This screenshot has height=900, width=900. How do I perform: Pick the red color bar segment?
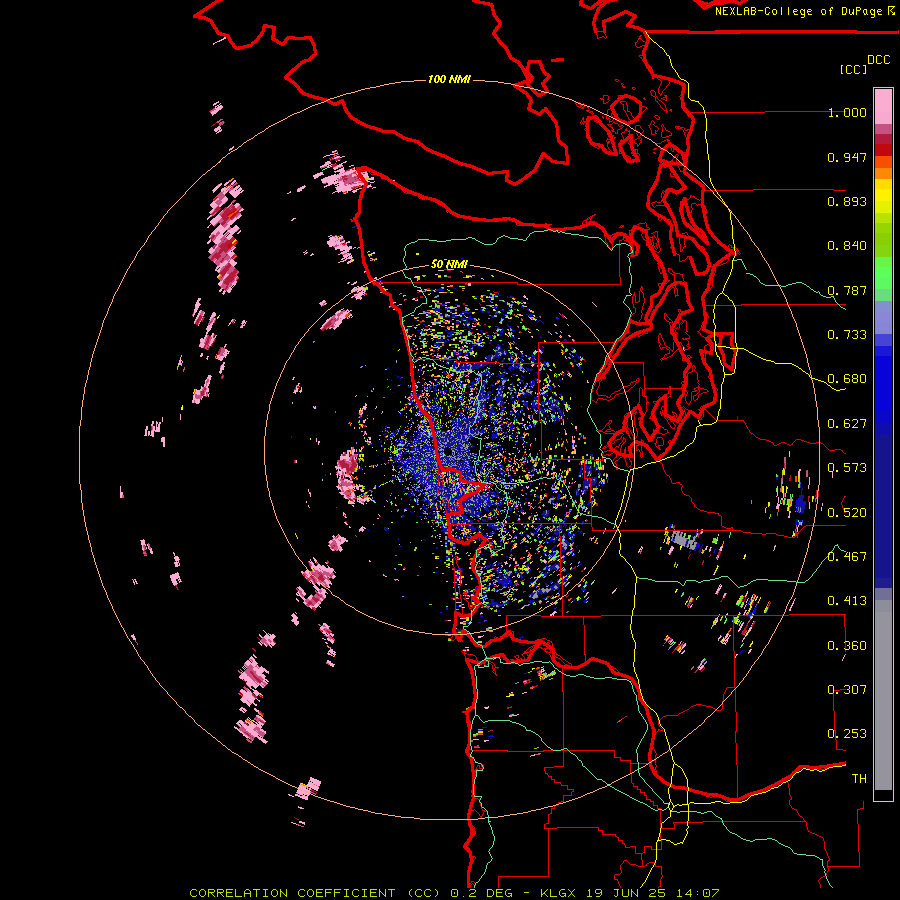tap(883, 150)
